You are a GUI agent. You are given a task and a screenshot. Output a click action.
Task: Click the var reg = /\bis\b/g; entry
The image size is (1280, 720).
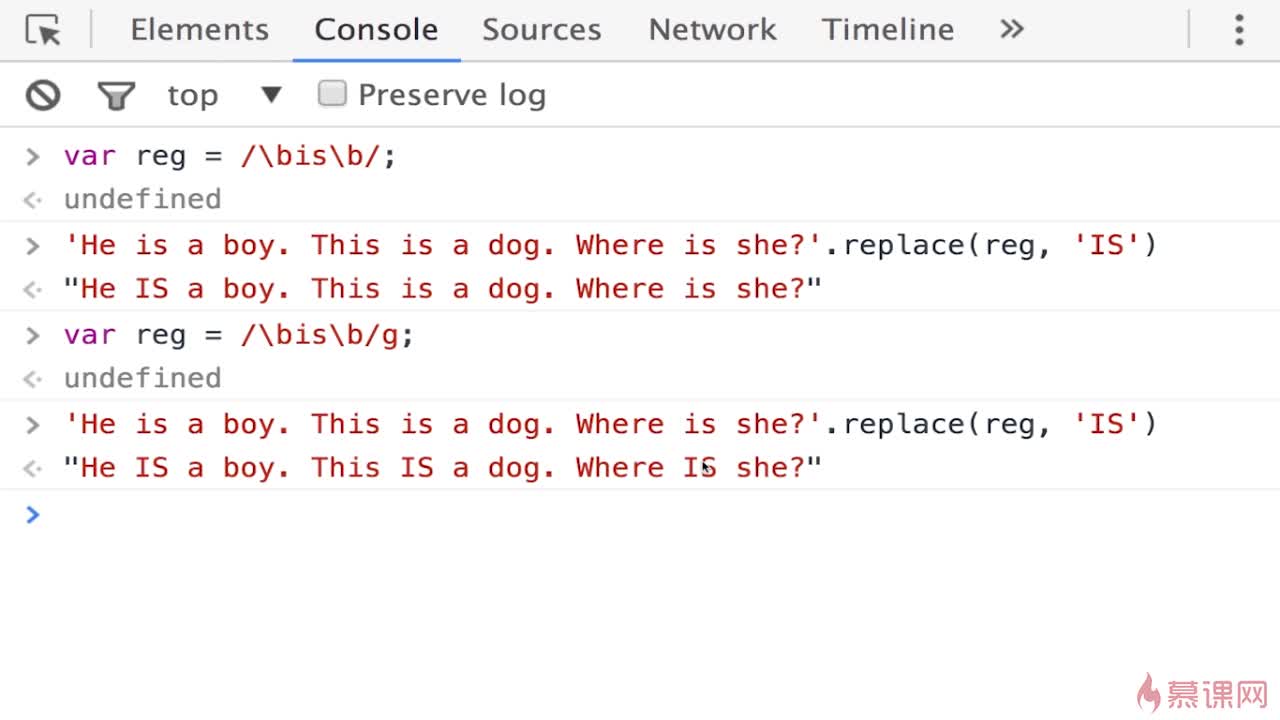point(239,335)
